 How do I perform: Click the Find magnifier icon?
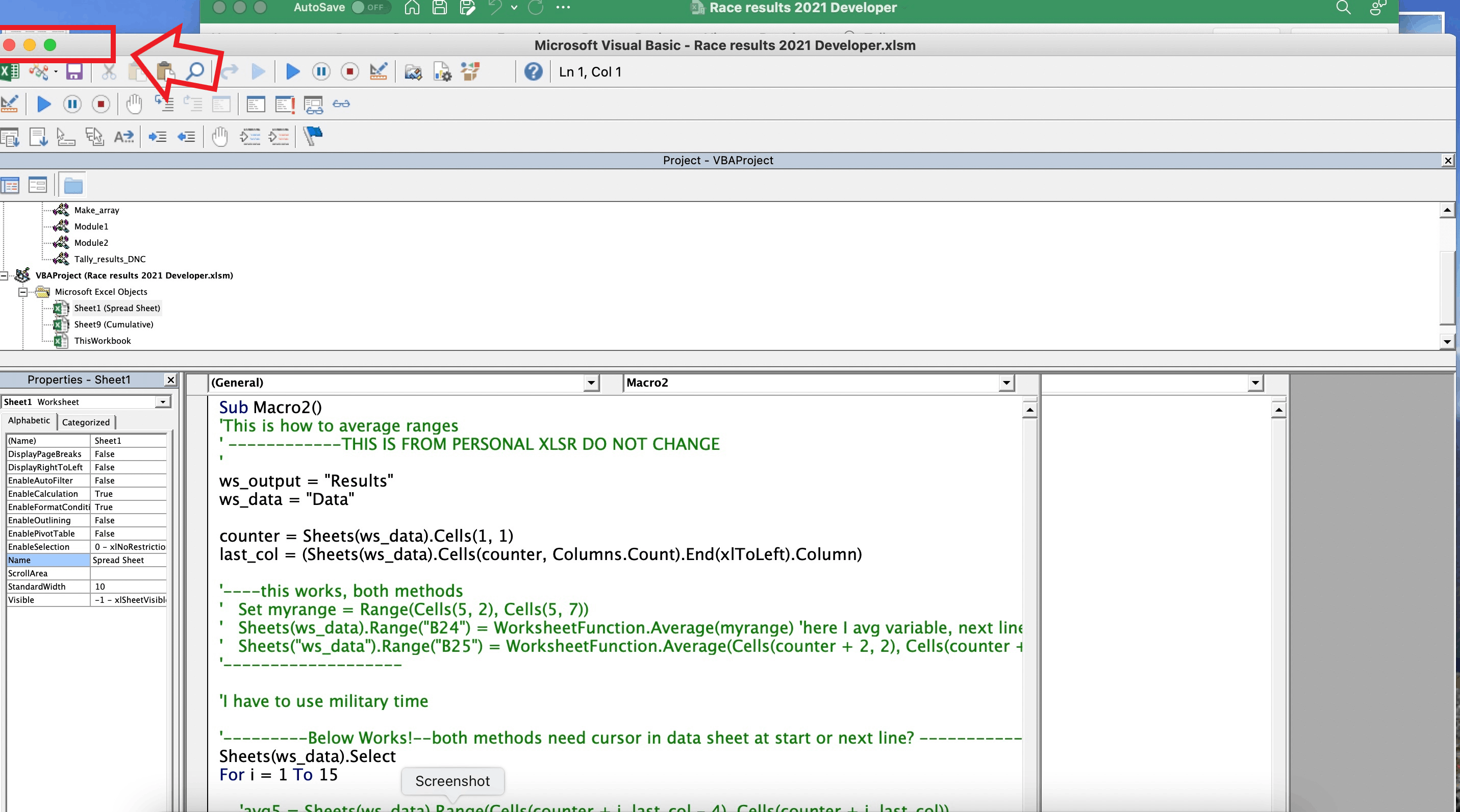[x=195, y=72]
